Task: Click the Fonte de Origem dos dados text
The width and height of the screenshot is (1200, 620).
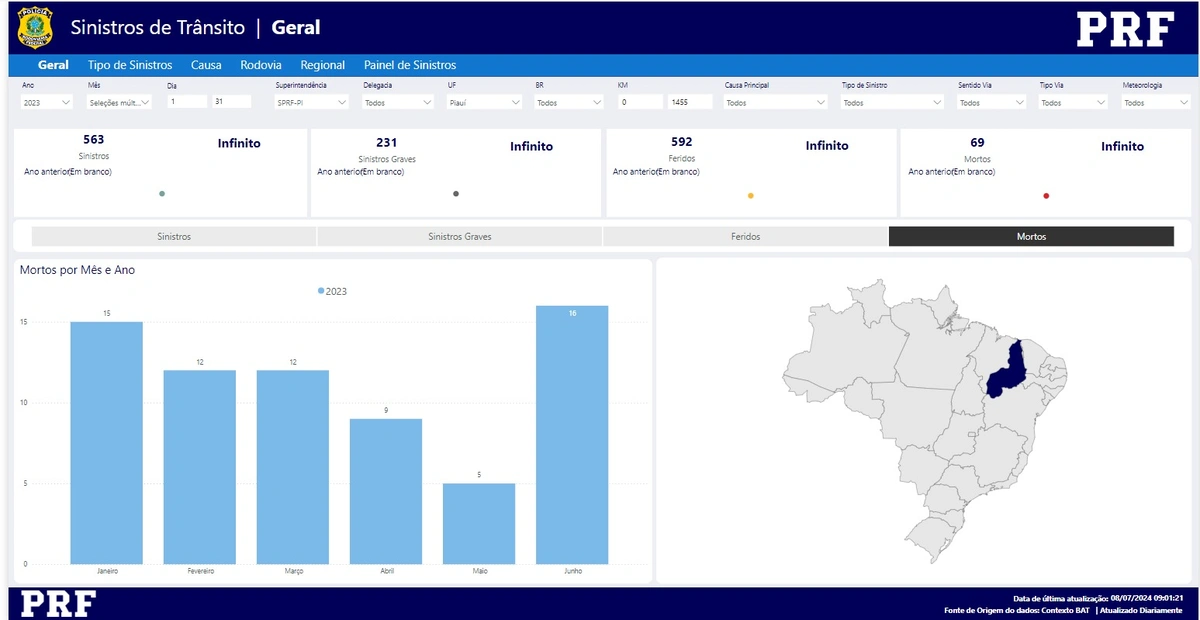Action: click(1018, 610)
